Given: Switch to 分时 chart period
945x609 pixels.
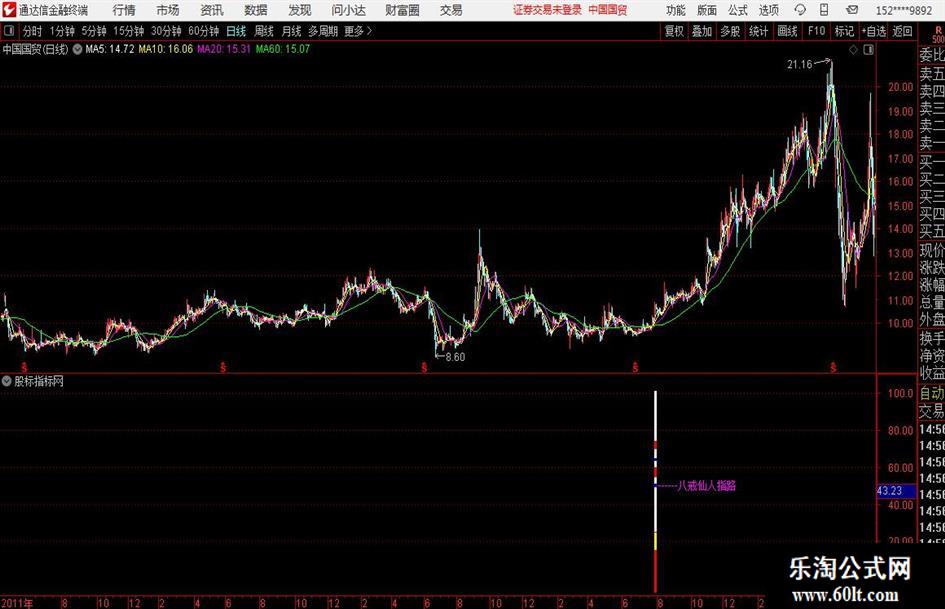Looking at the screenshot, I should click(x=32, y=31).
